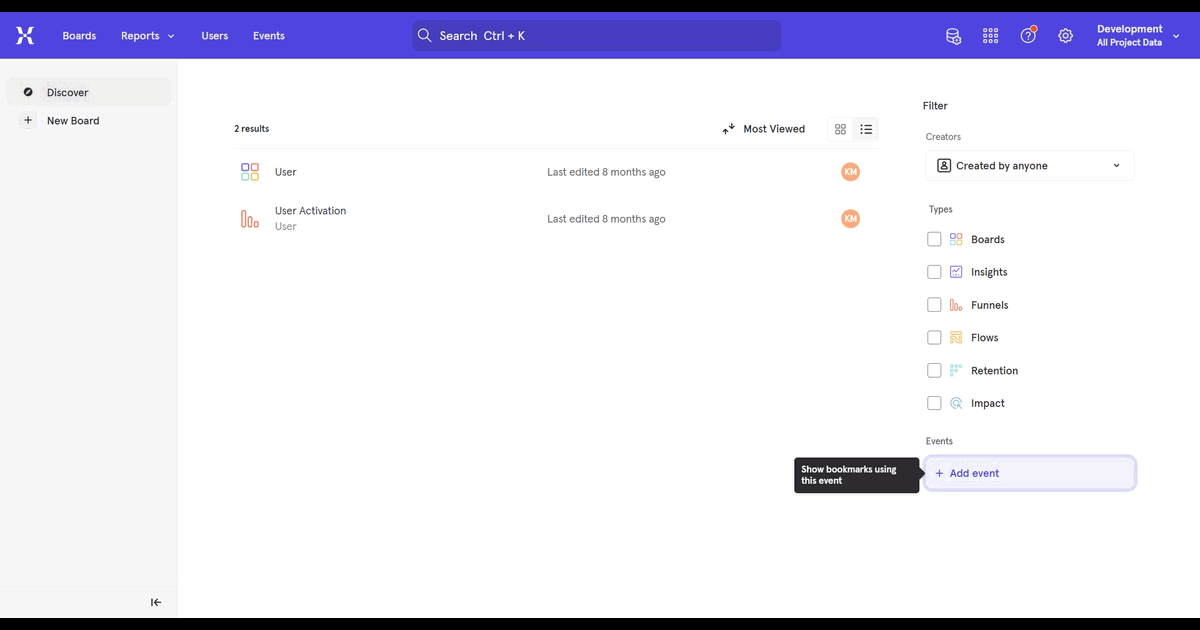Open the settings gear icon
Image resolution: width=1200 pixels, height=630 pixels.
[x=1066, y=36]
